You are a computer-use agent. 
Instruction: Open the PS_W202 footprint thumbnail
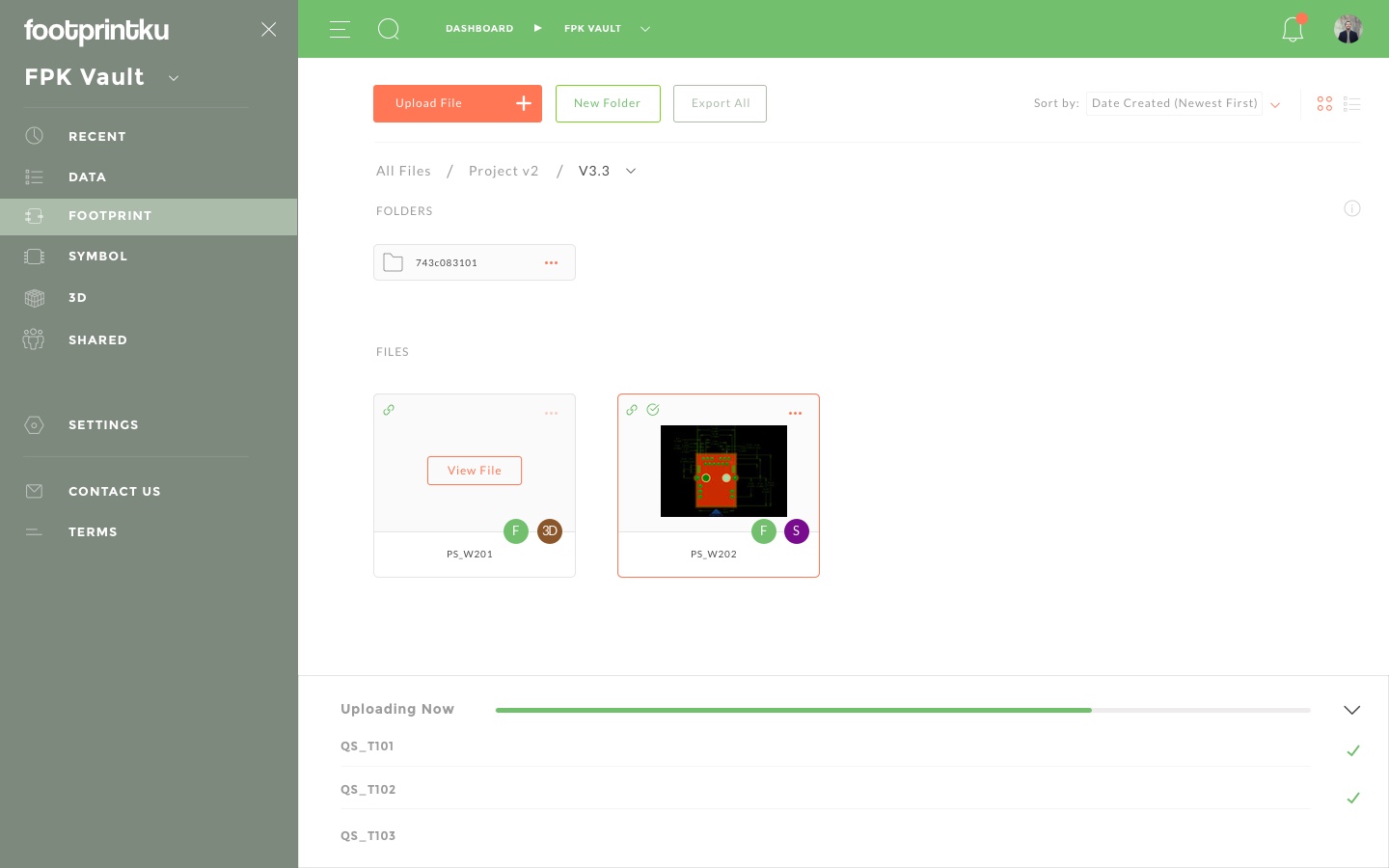(x=723, y=471)
